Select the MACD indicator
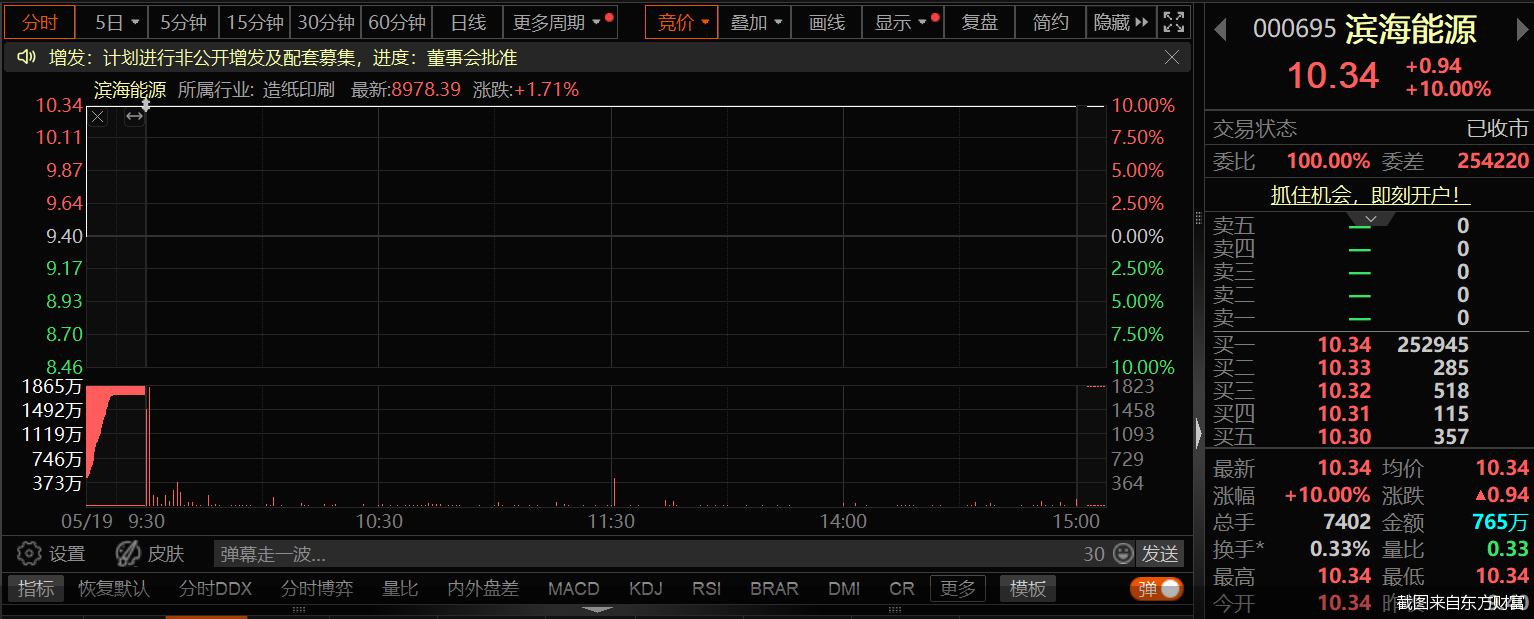Screen dimensions: 1534x619 [574, 589]
